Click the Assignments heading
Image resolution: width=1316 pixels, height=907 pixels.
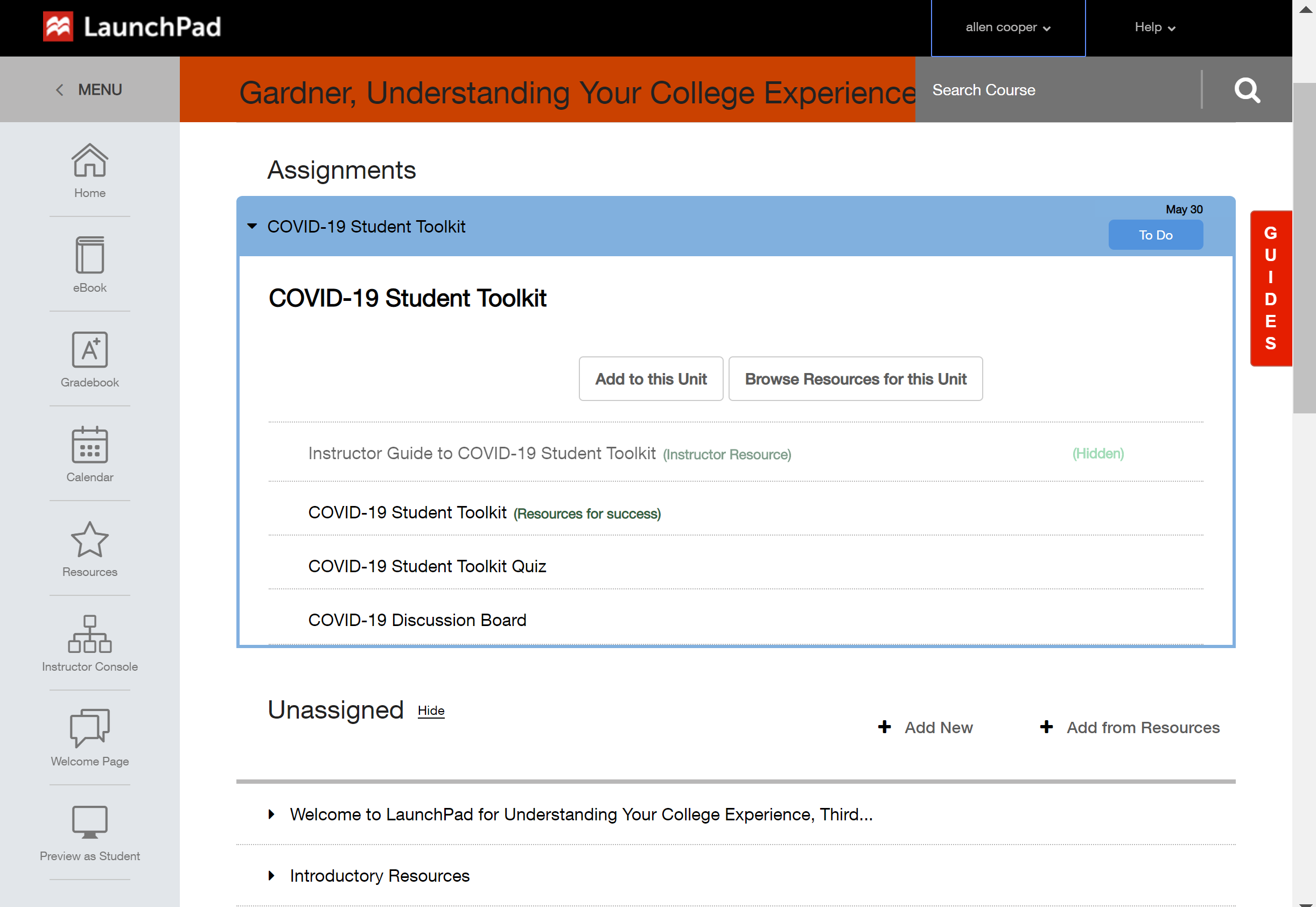pos(341,170)
